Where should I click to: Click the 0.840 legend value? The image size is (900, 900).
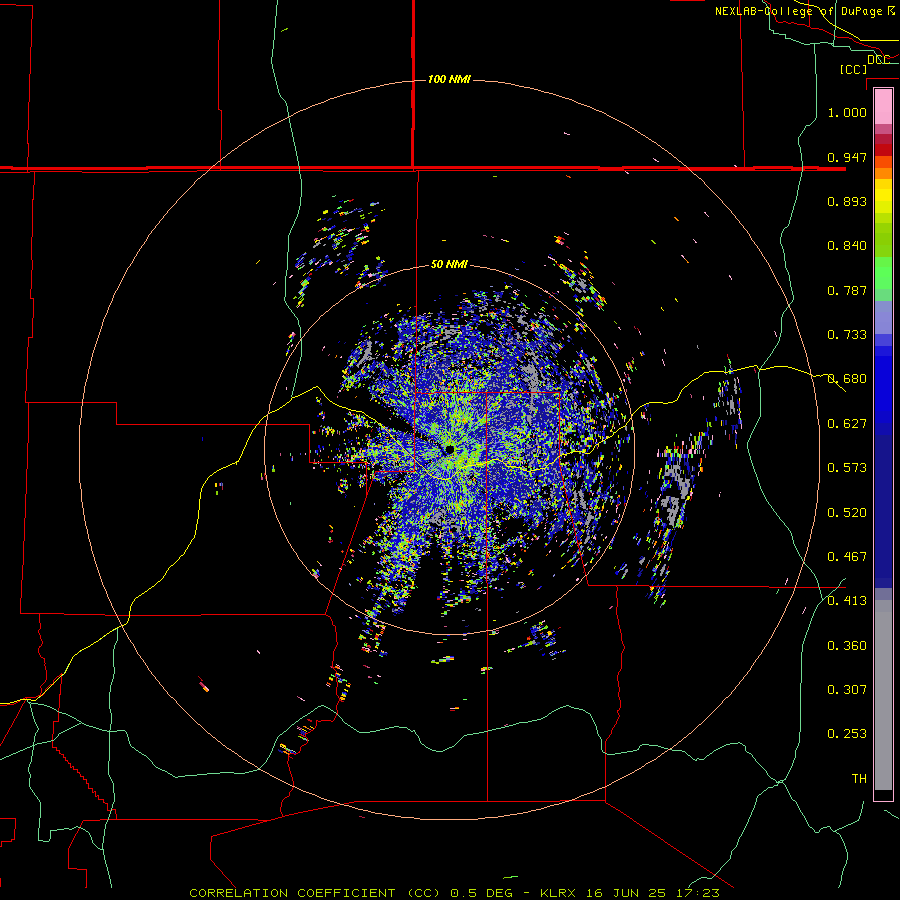pyautogui.click(x=847, y=246)
